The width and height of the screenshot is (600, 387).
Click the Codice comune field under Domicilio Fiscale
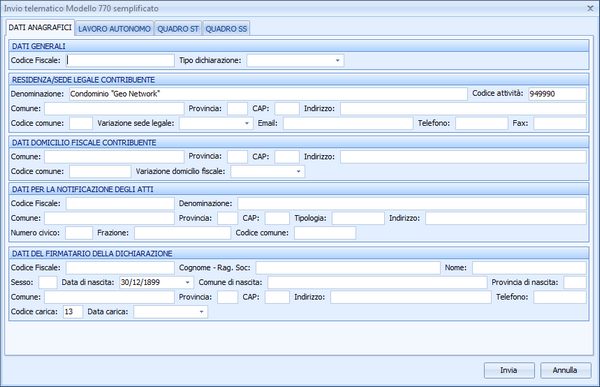click(100, 171)
